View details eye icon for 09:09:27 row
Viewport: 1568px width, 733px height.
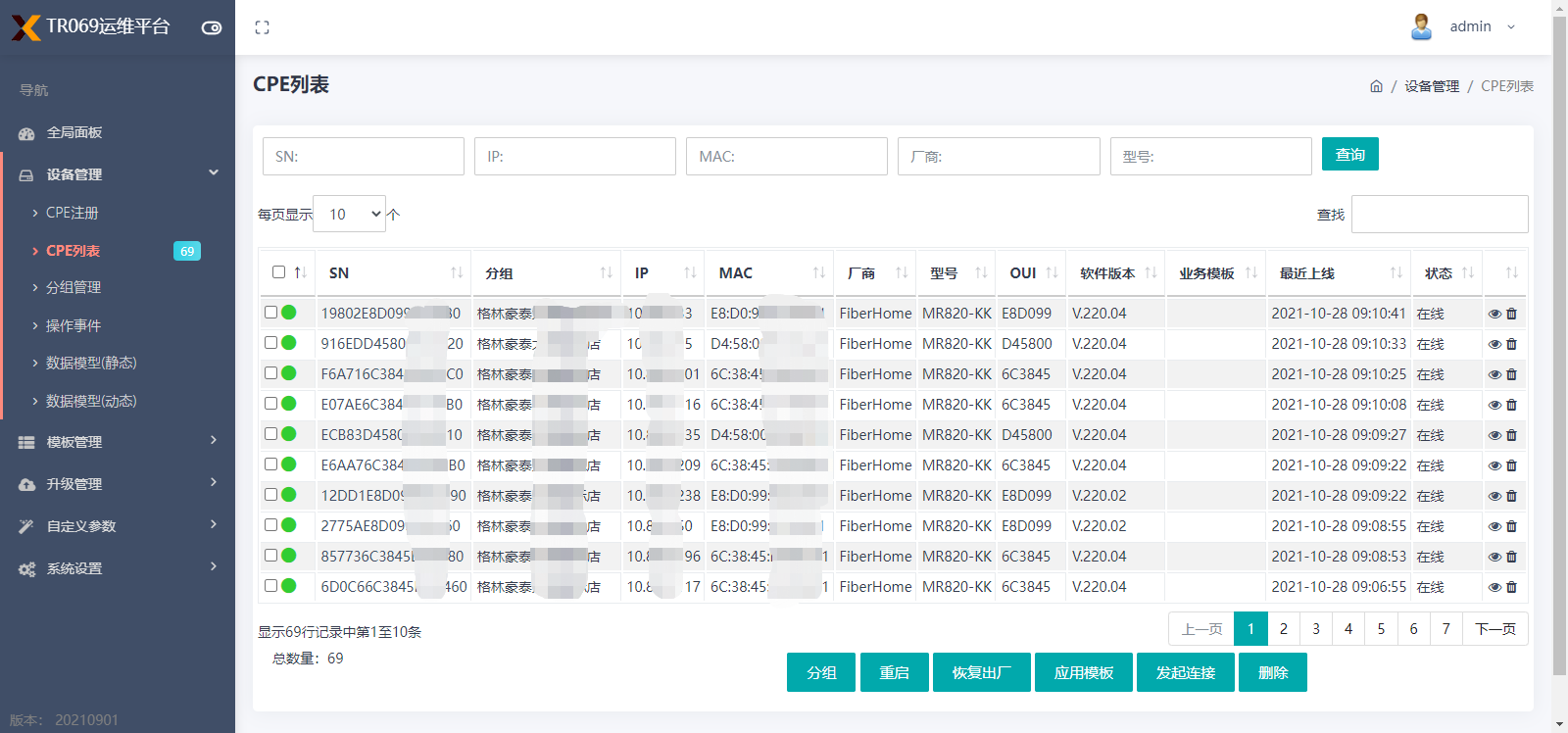1494,436
